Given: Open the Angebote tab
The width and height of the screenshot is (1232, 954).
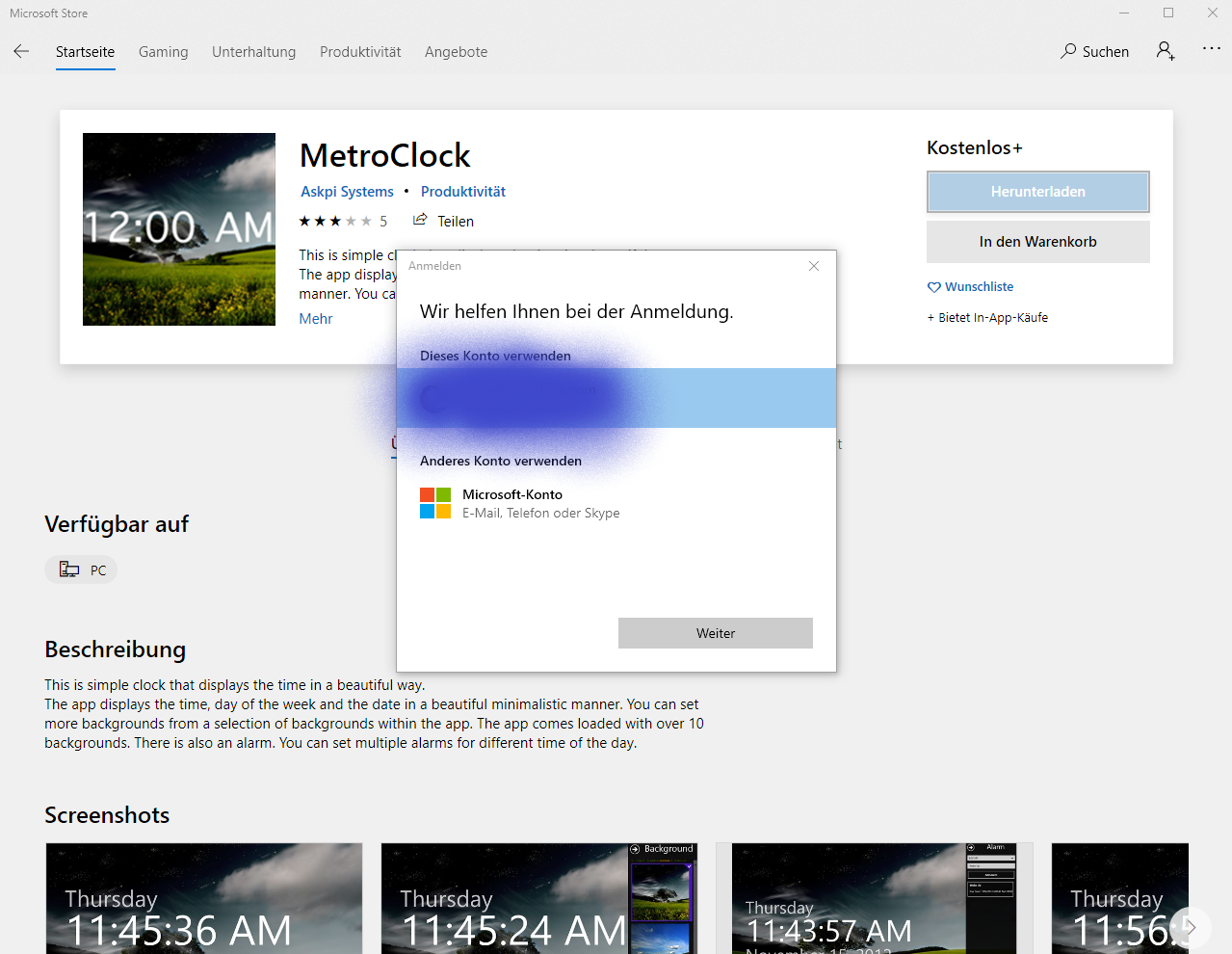Looking at the screenshot, I should click(x=457, y=52).
